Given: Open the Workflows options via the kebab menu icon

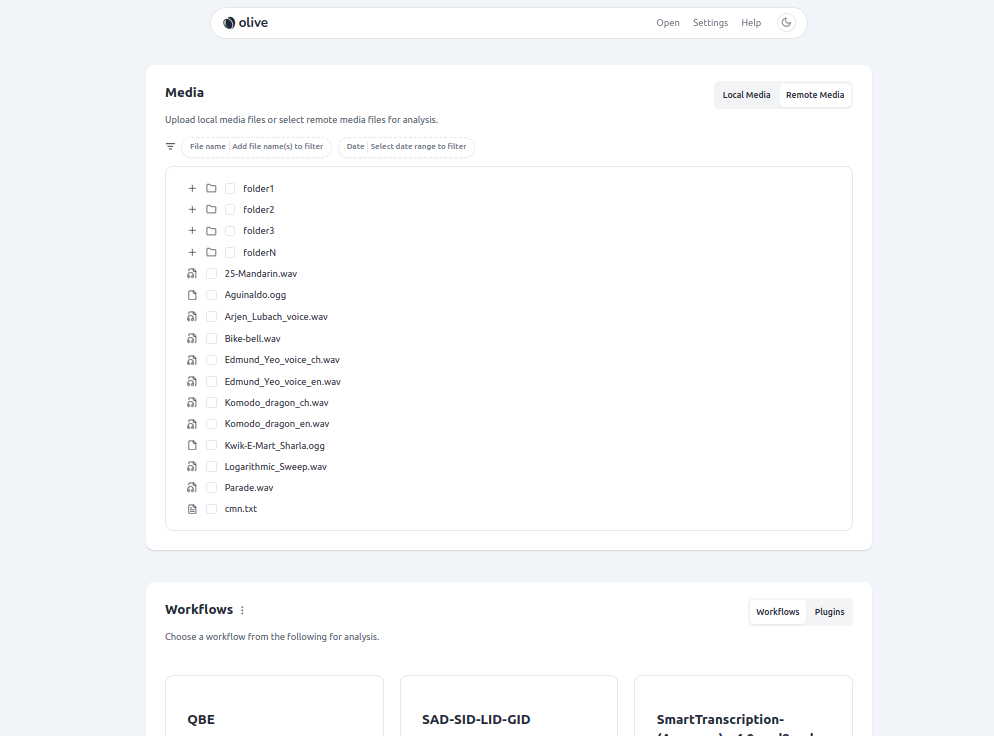Looking at the screenshot, I should pyautogui.click(x=240, y=608).
